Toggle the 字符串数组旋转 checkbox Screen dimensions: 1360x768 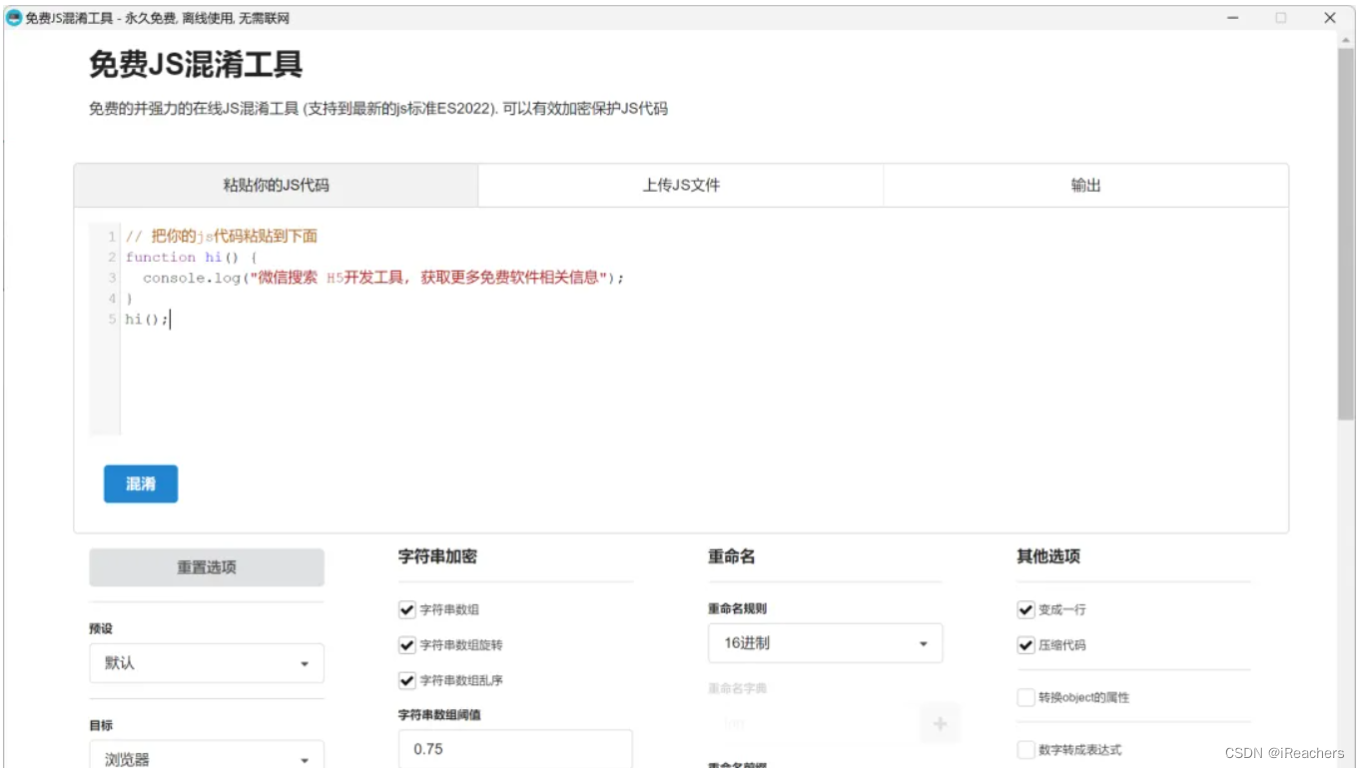pyautogui.click(x=407, y=645)
